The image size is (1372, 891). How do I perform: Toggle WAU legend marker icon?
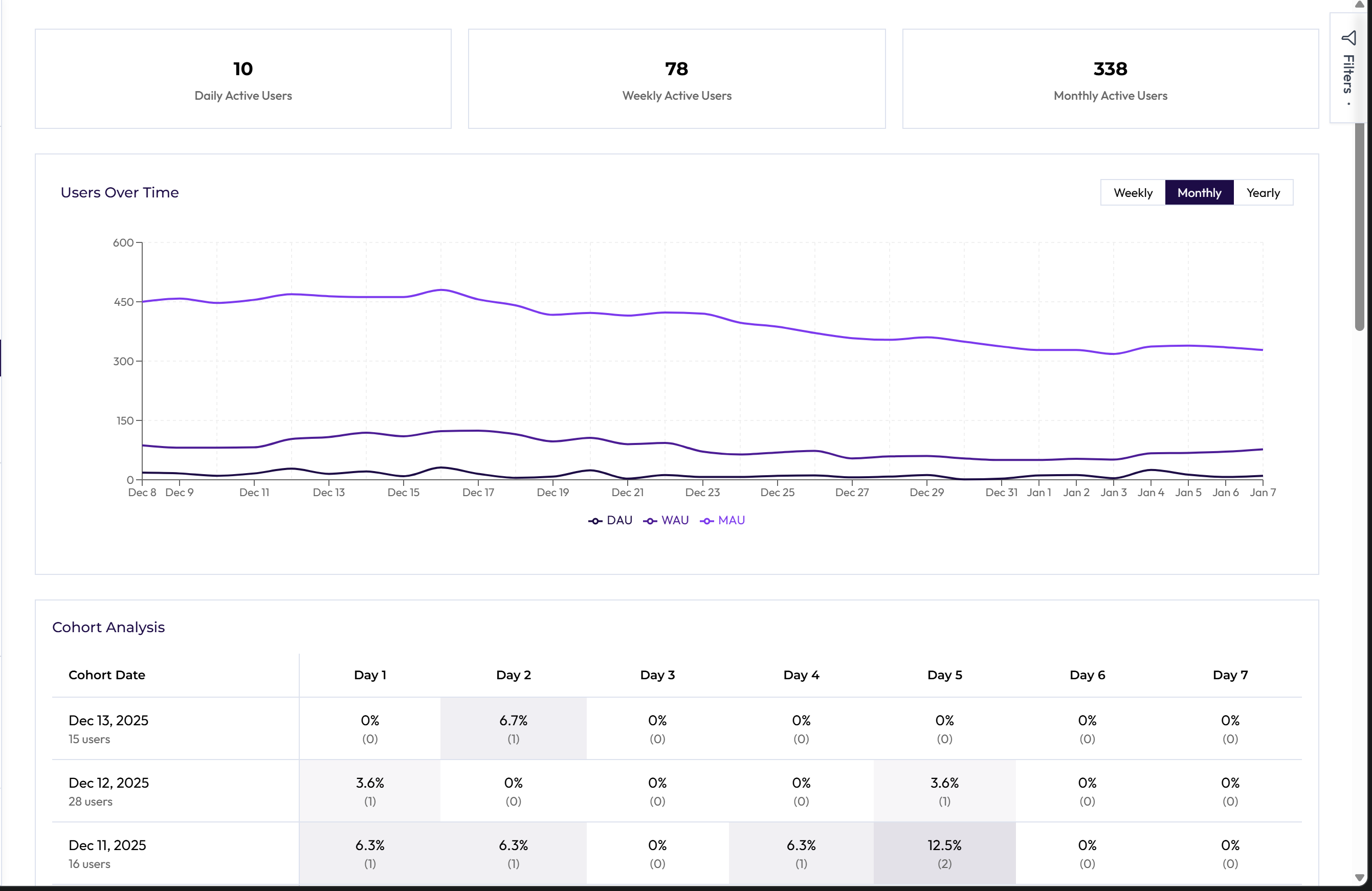[650, 521]
